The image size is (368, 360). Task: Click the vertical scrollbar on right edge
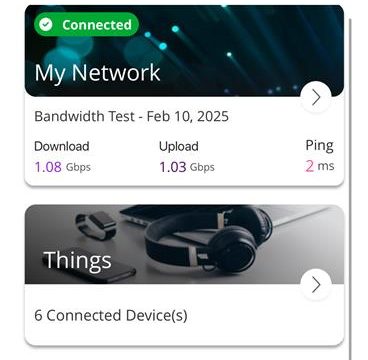pyautogui.click(x=350, y=187)
